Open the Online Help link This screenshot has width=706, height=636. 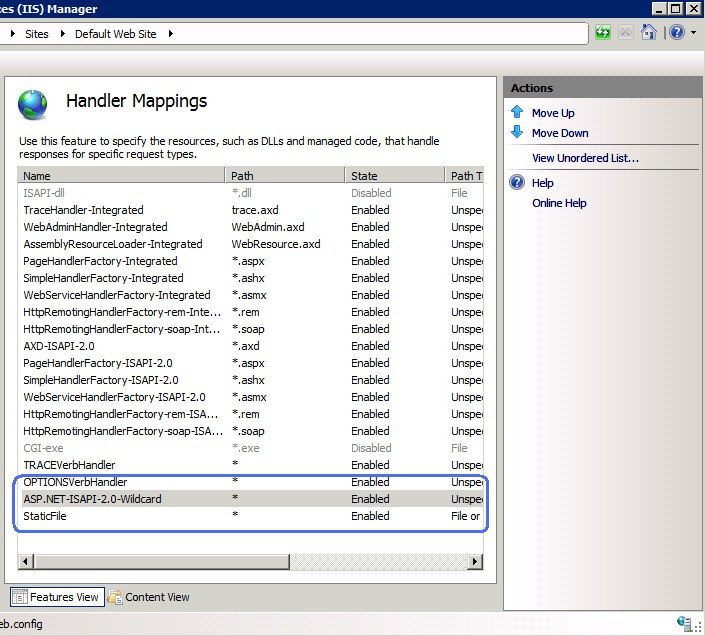click(x=559, y=203)
